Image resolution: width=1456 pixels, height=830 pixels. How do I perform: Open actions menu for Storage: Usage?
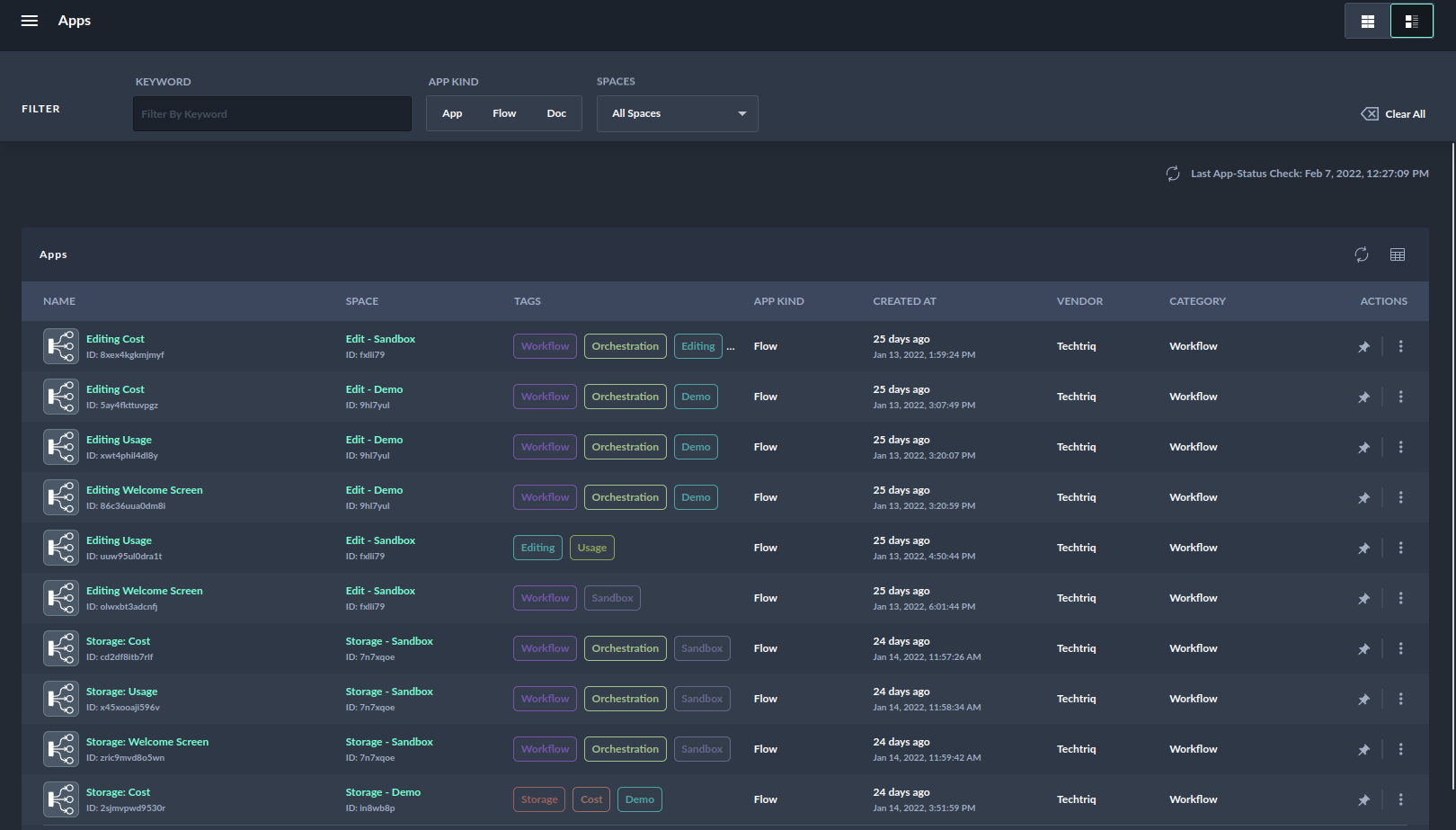click(1400, 699)
